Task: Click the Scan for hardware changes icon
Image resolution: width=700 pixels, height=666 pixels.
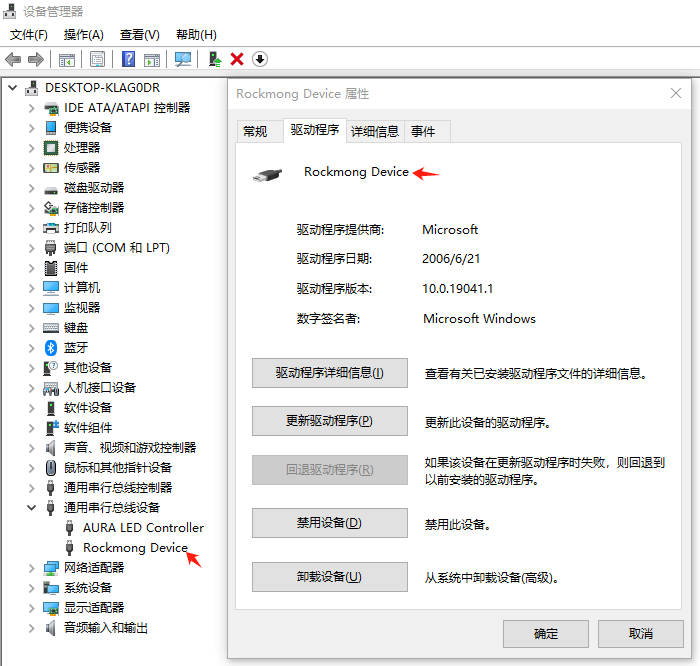Action: click(183, 59)
